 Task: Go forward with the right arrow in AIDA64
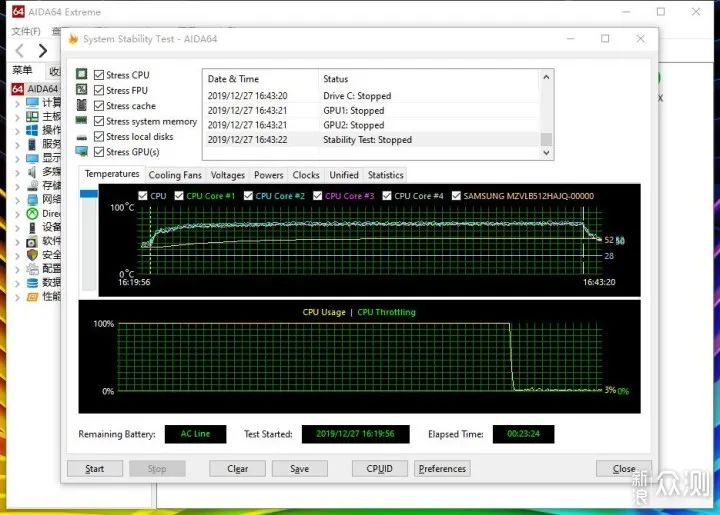click(43, 50)
